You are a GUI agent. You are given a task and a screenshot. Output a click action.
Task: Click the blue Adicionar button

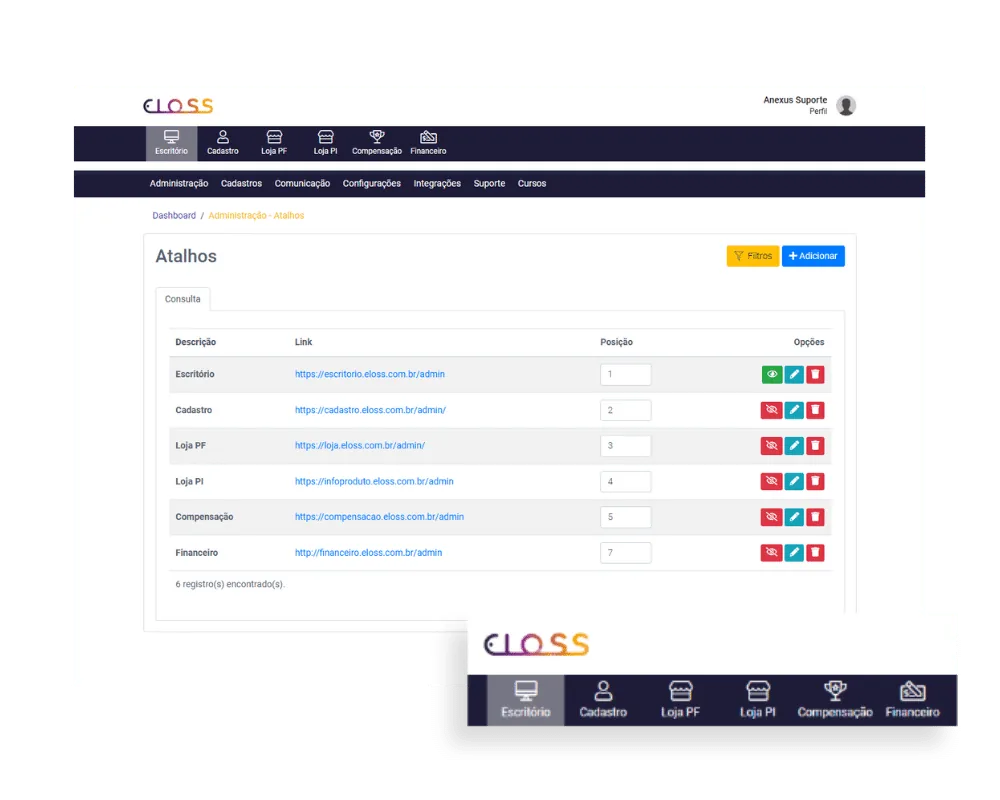click(x=813, y=256)
